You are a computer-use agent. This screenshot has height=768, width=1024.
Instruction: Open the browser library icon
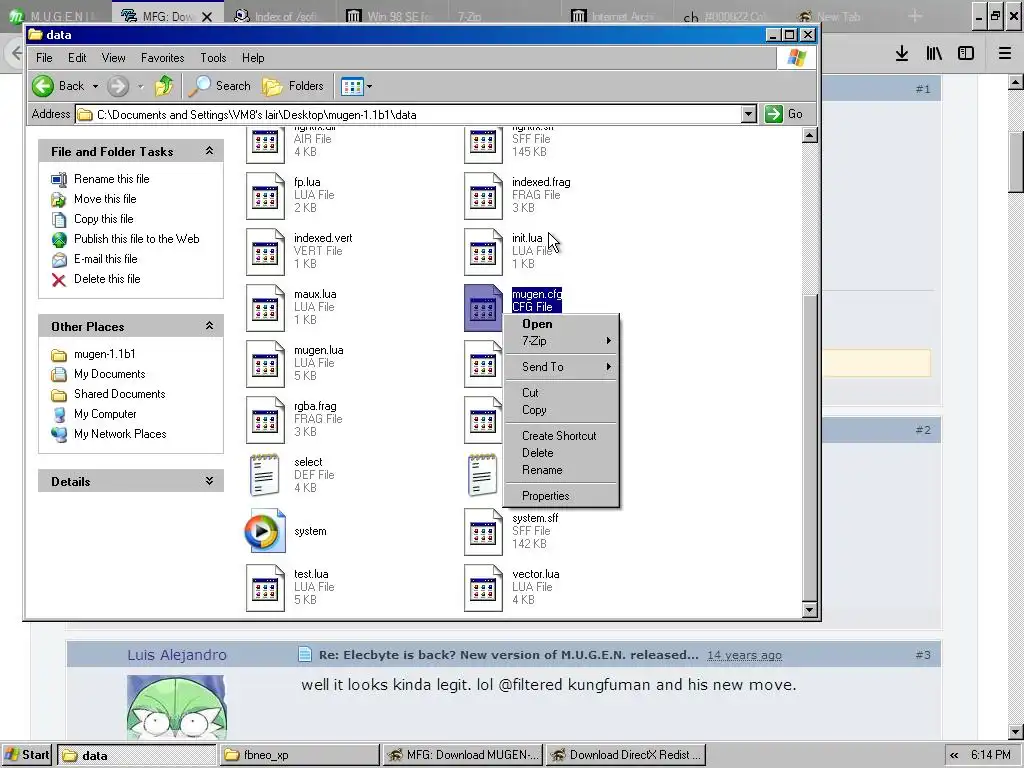point(934,53)
